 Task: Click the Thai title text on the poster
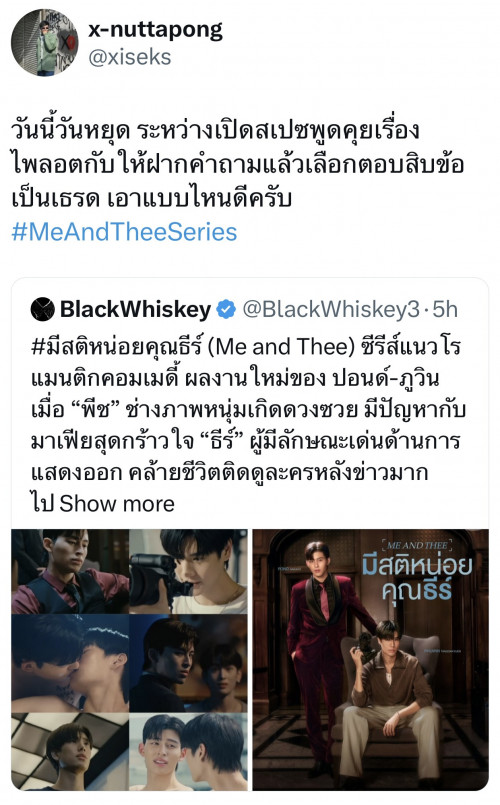tap(417, 578)
